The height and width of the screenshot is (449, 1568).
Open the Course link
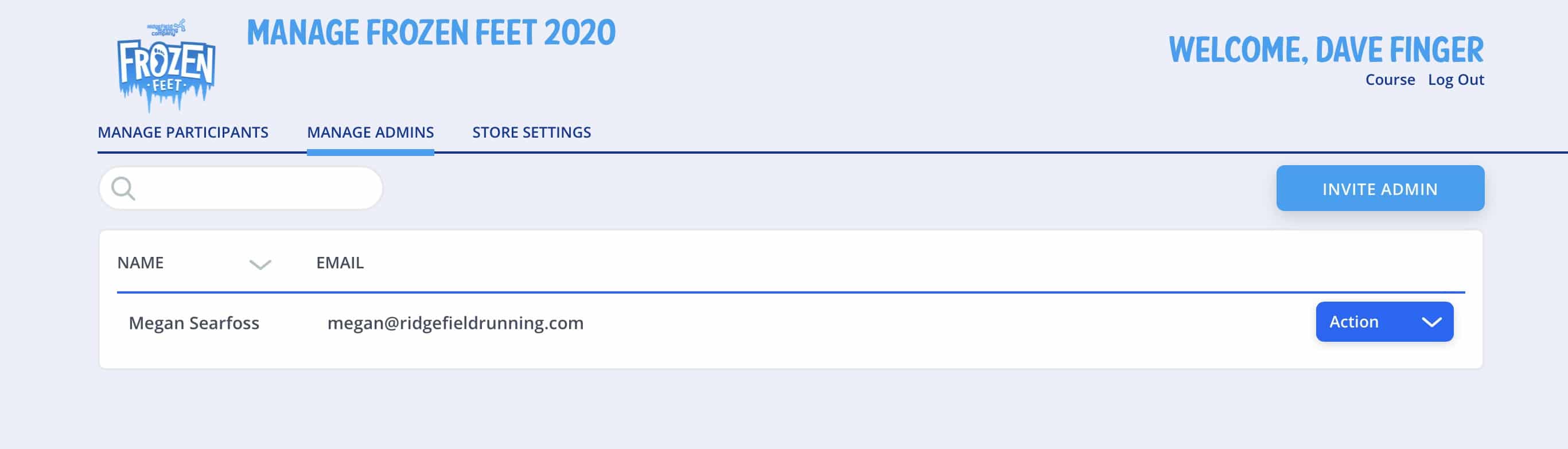click(x=1390, y=80)
